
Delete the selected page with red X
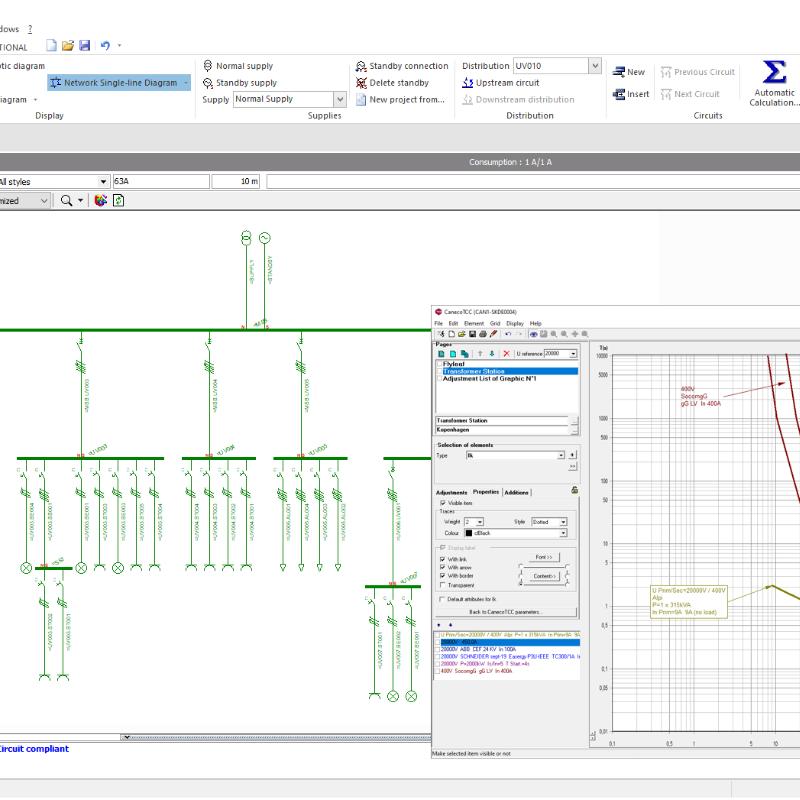click(x=506, y=354)
